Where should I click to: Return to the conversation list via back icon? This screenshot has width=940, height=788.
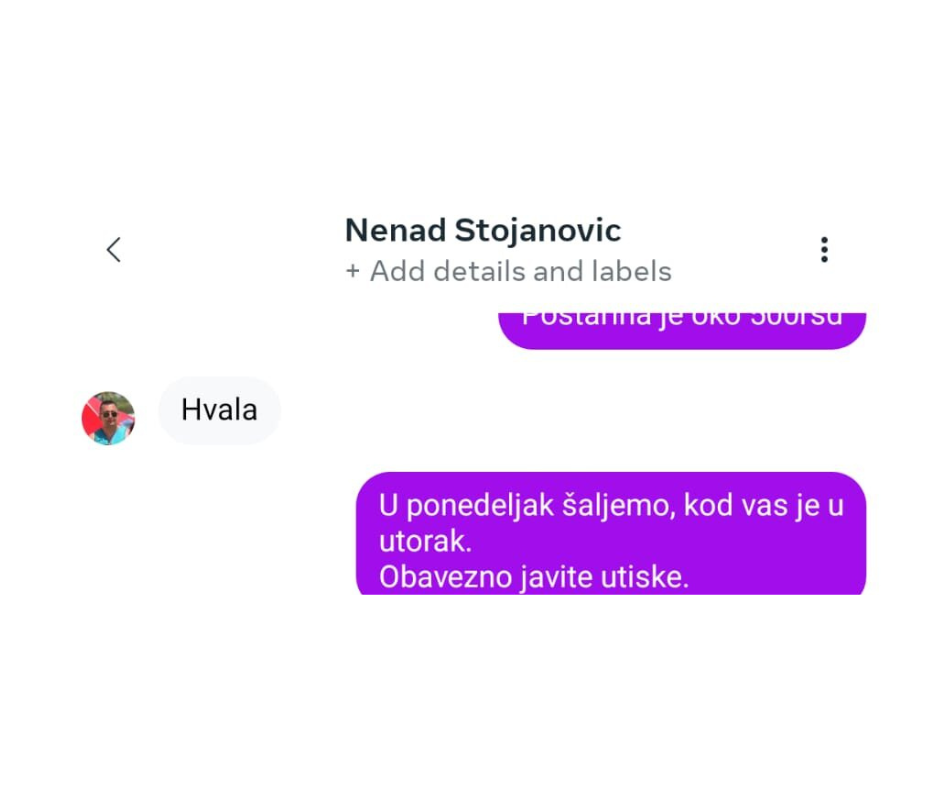pos(114,249)
